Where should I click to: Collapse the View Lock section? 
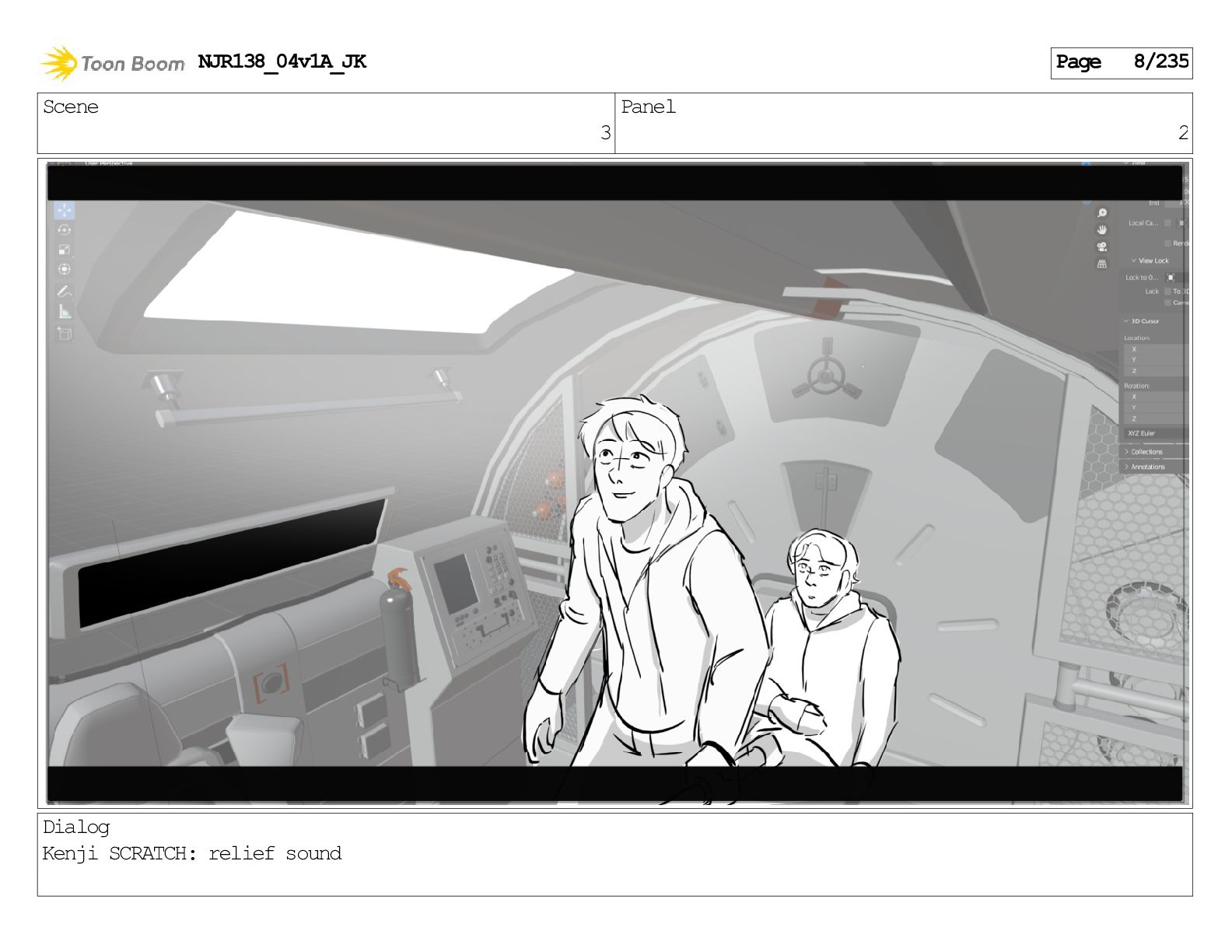[x=1150, y=261]
